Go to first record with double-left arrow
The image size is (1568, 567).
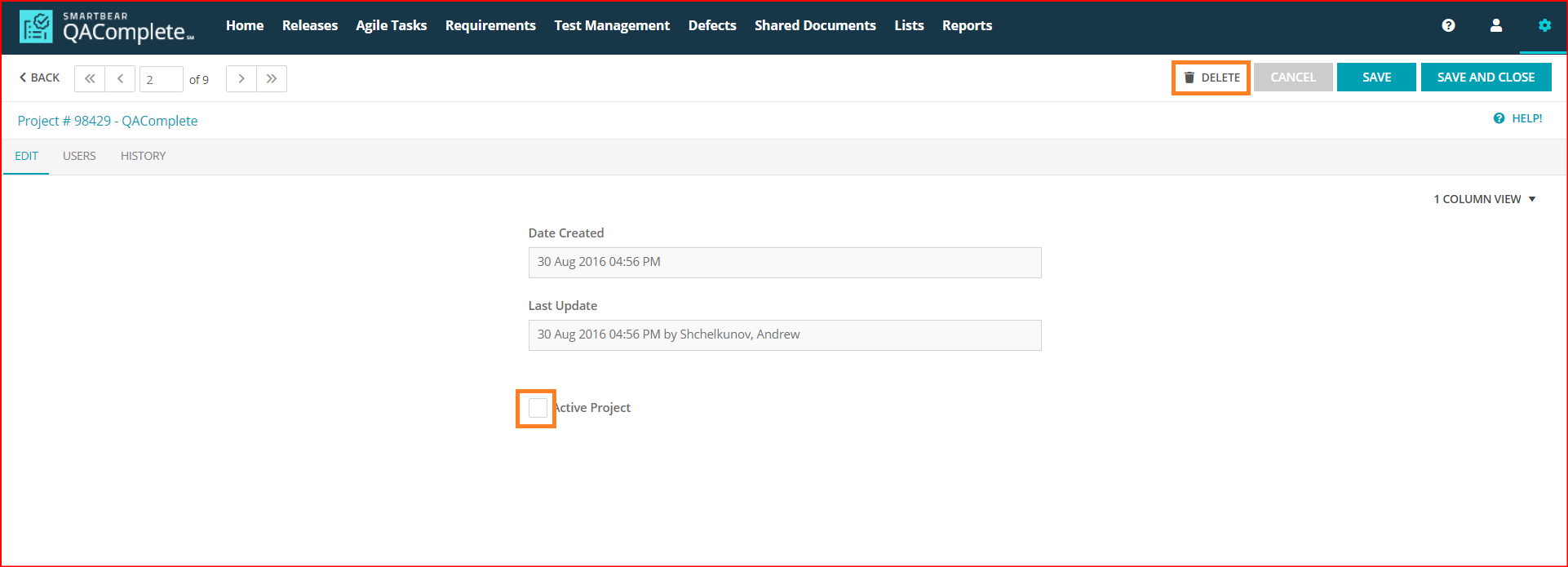[x=90, y=78]
